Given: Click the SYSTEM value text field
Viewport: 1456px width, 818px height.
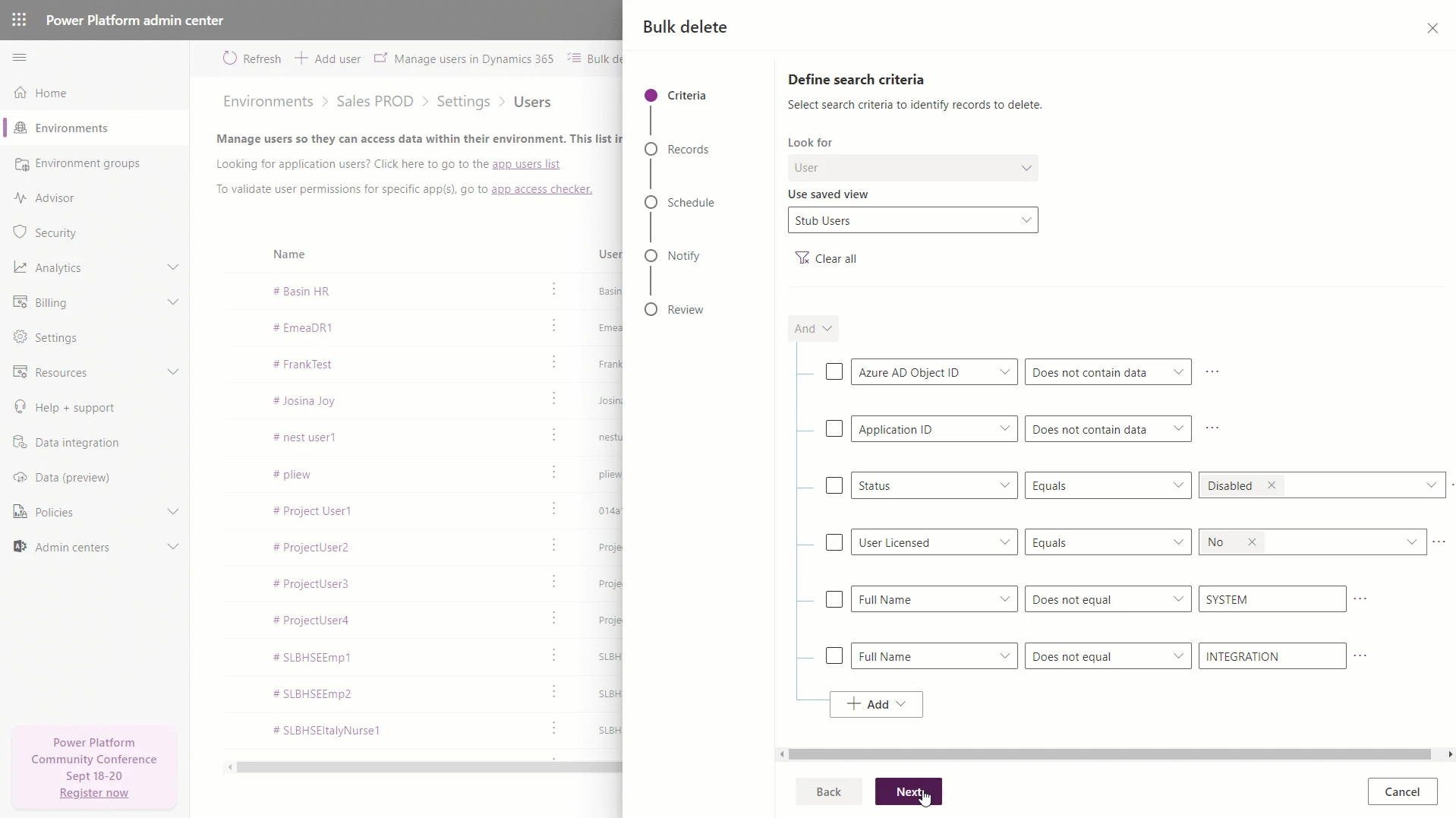Looking at the screenshot, I should point(1272,599).
